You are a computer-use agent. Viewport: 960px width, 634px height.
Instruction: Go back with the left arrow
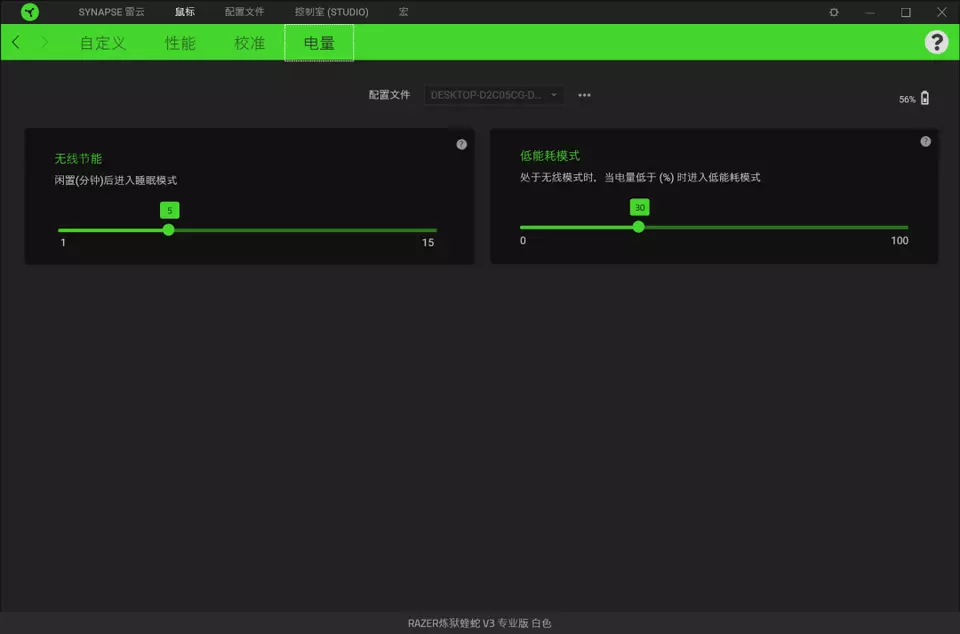point(16,42)
